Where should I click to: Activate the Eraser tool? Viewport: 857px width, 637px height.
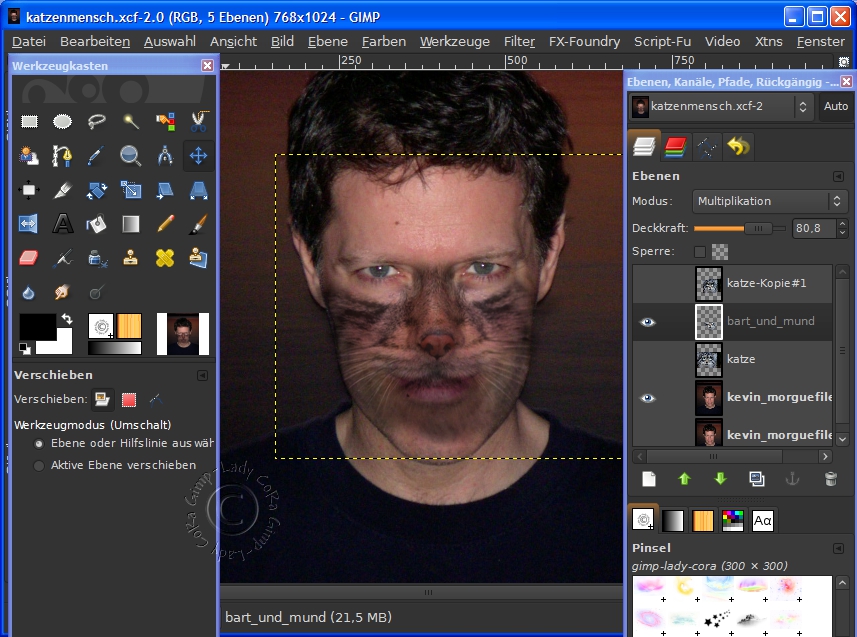pyautogui.click(x=29, y=258)
